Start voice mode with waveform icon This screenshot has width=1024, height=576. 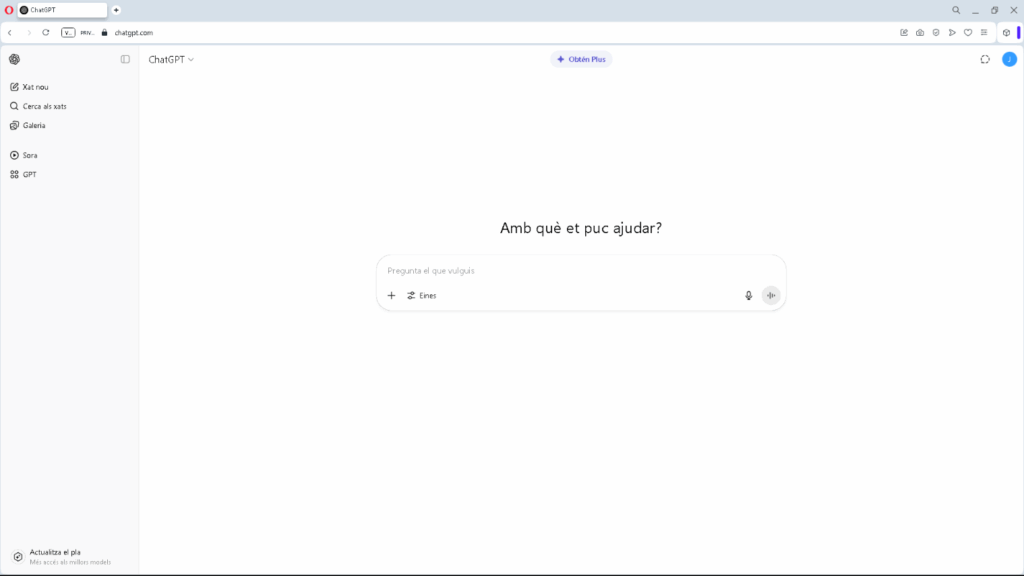[x=771, y=296]
